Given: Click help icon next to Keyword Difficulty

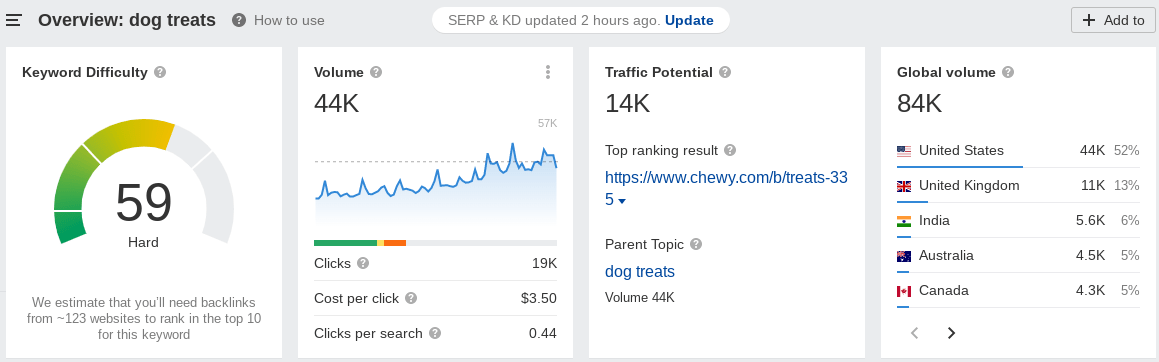Looking at the screenshot, I should pos(160,72).
